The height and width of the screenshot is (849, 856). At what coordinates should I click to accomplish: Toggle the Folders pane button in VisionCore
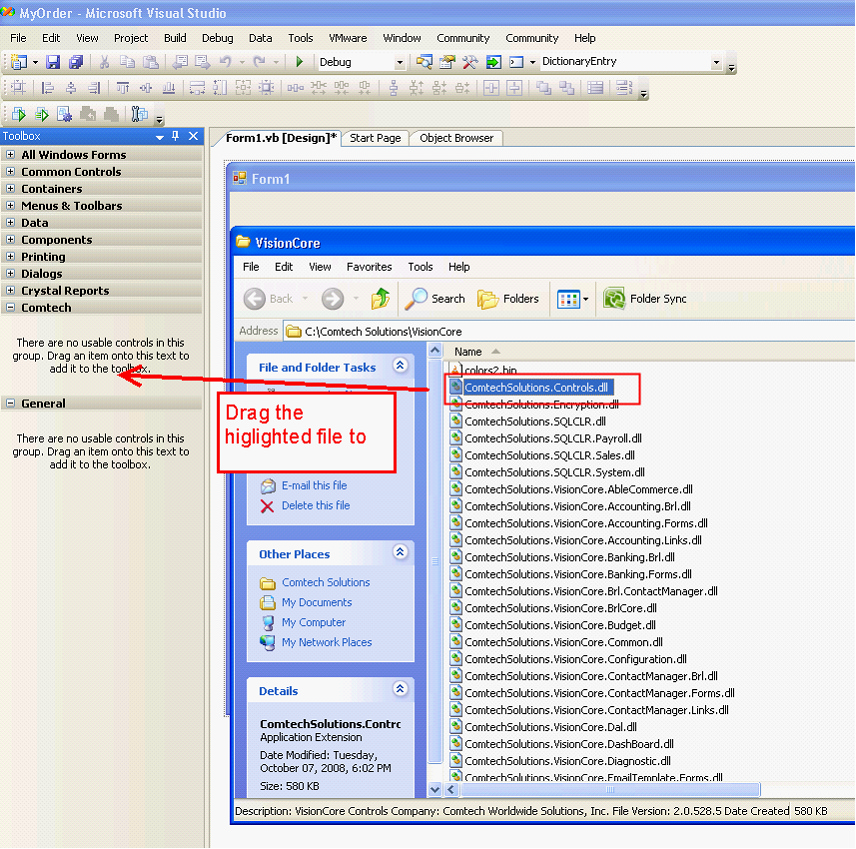click(508, 299)
